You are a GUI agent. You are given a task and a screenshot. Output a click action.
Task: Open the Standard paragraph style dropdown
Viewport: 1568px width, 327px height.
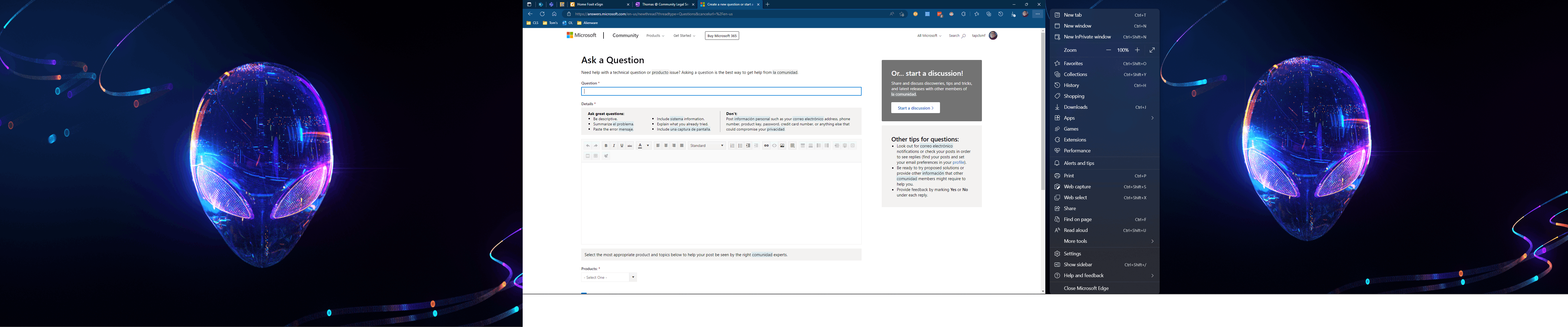pos(707,146)
